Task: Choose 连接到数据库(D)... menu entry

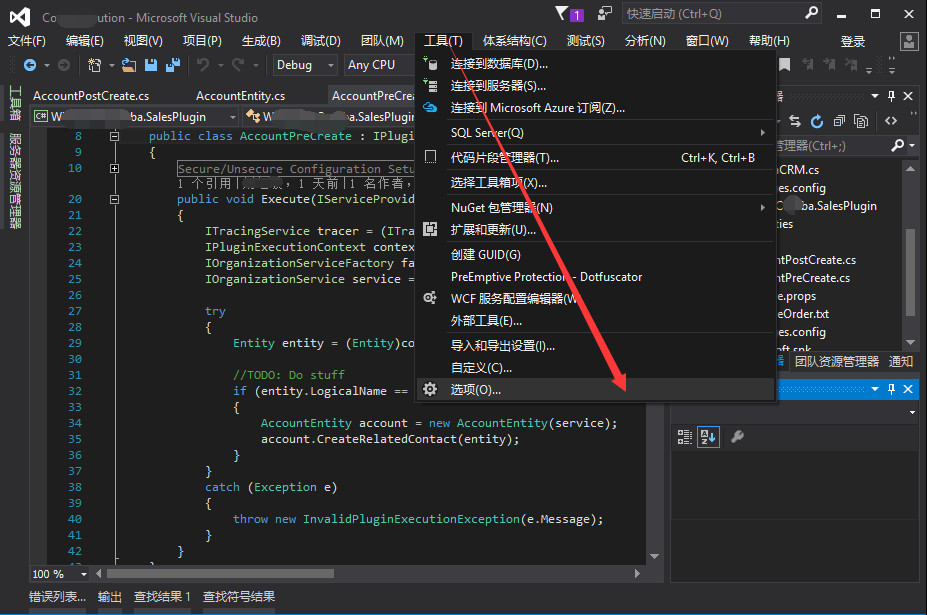Action: click(595, 64)
